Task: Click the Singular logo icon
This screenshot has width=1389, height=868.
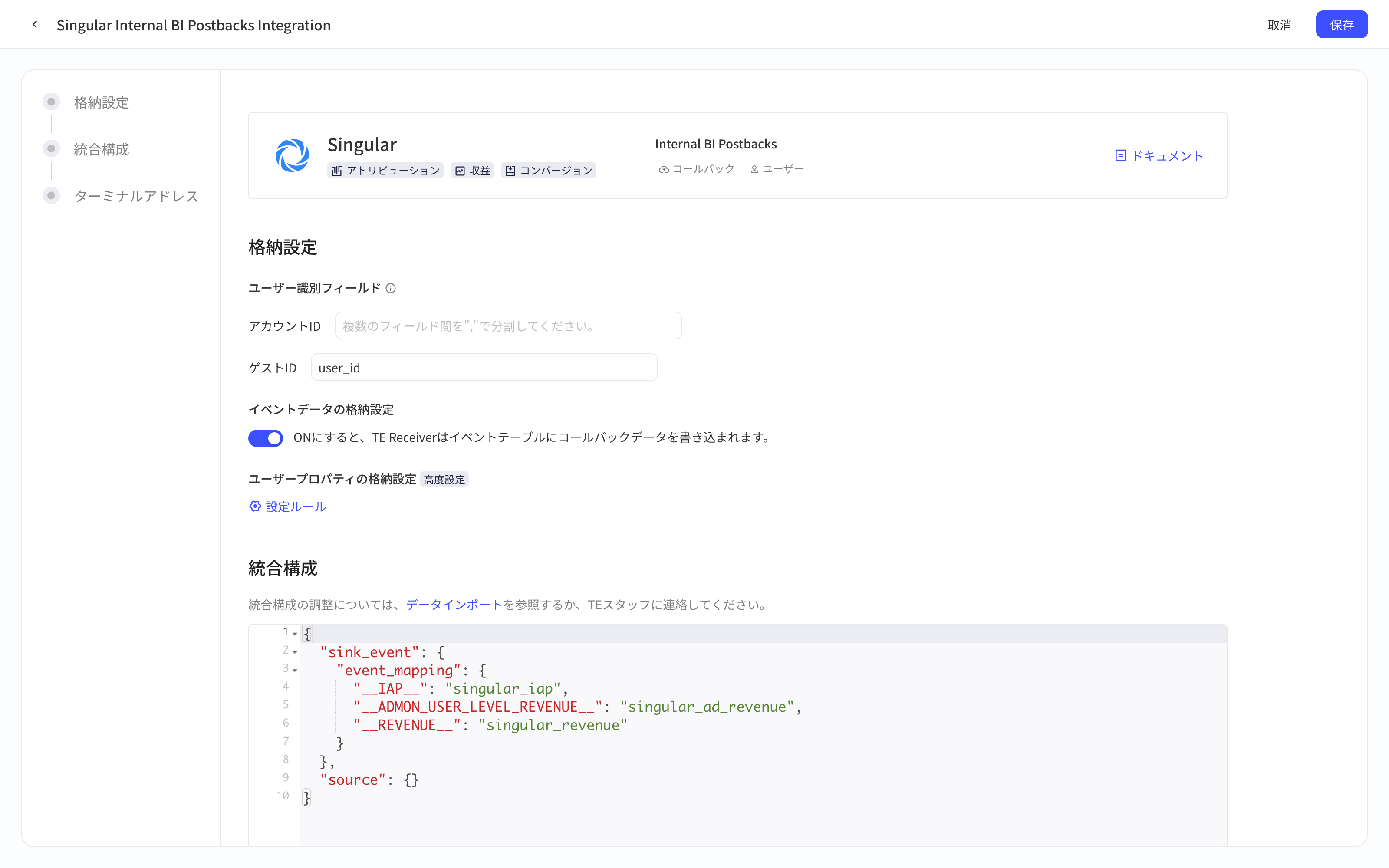Action: [x=292, y=155]
